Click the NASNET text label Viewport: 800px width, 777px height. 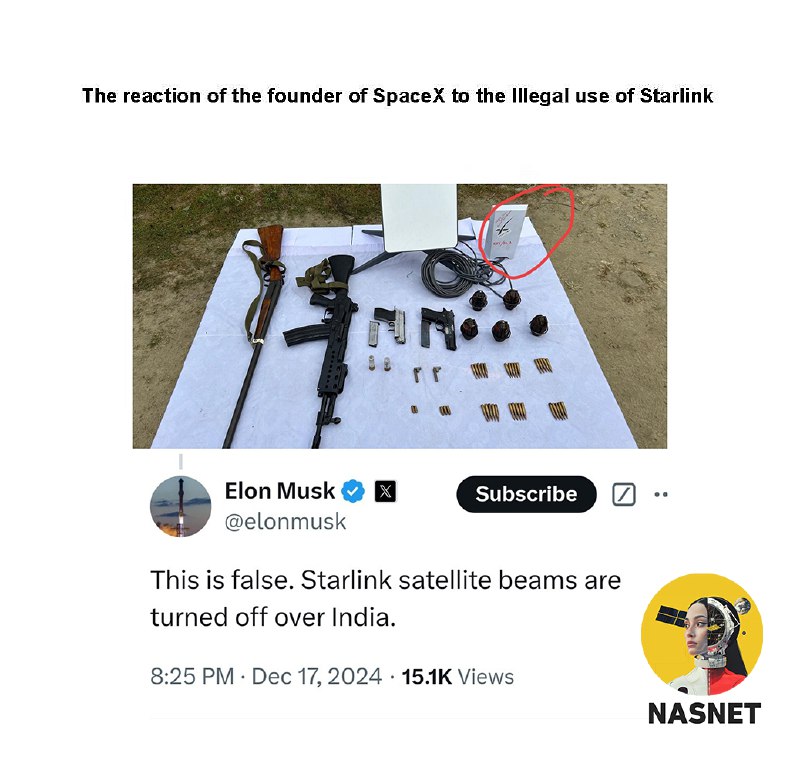coord(704,713)
